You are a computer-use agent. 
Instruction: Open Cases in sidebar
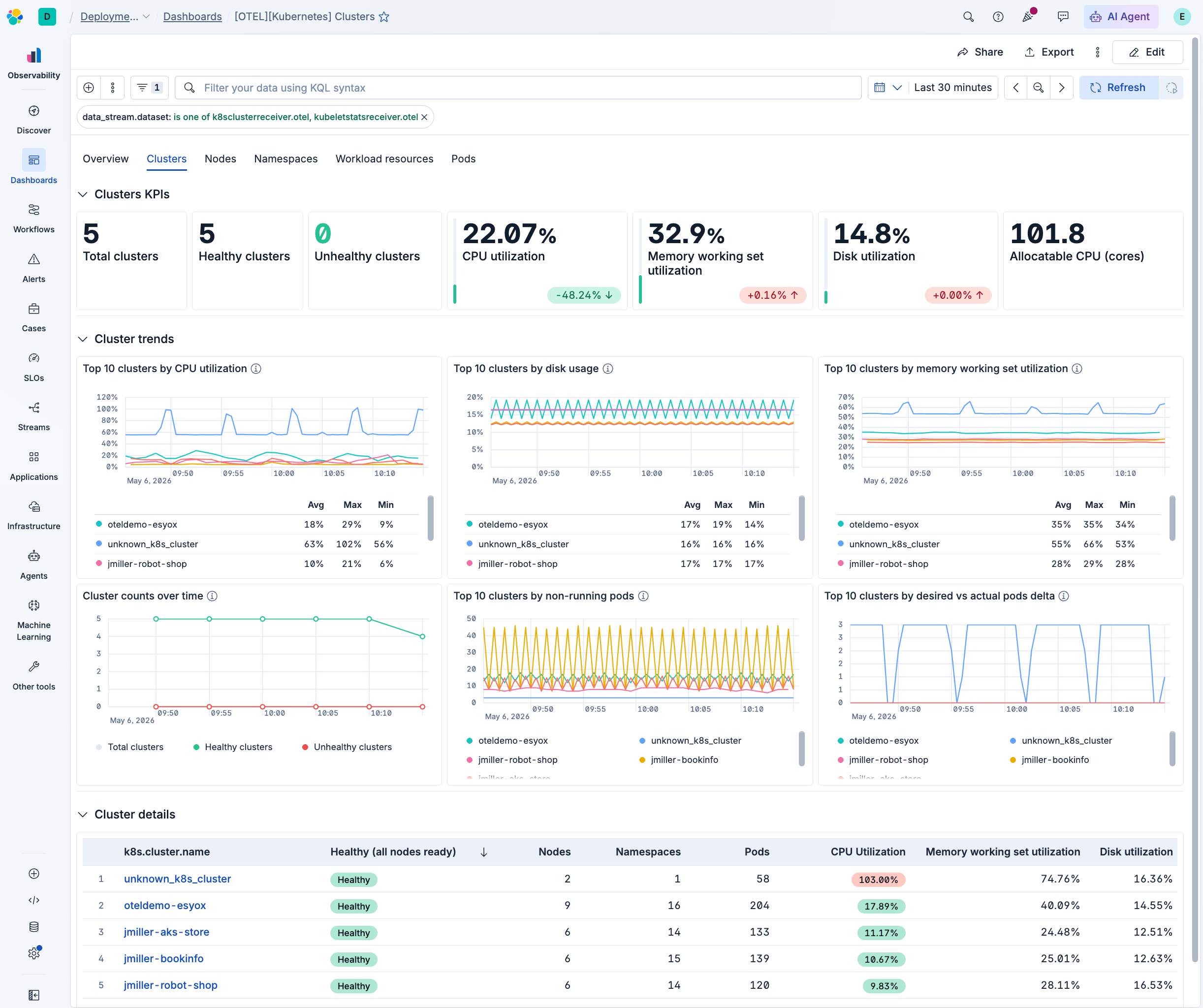[34, 317]
